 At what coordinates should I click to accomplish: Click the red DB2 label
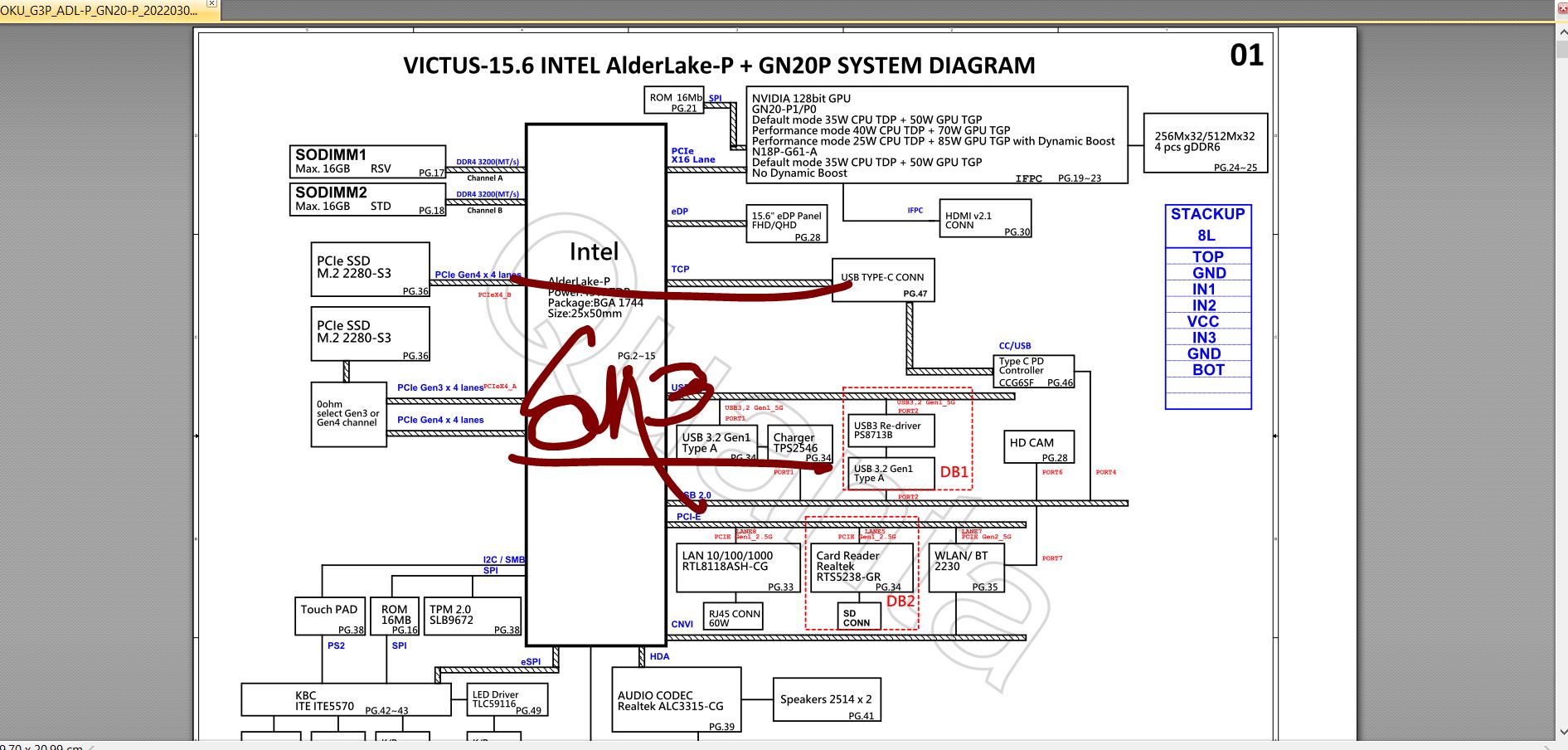901,601
